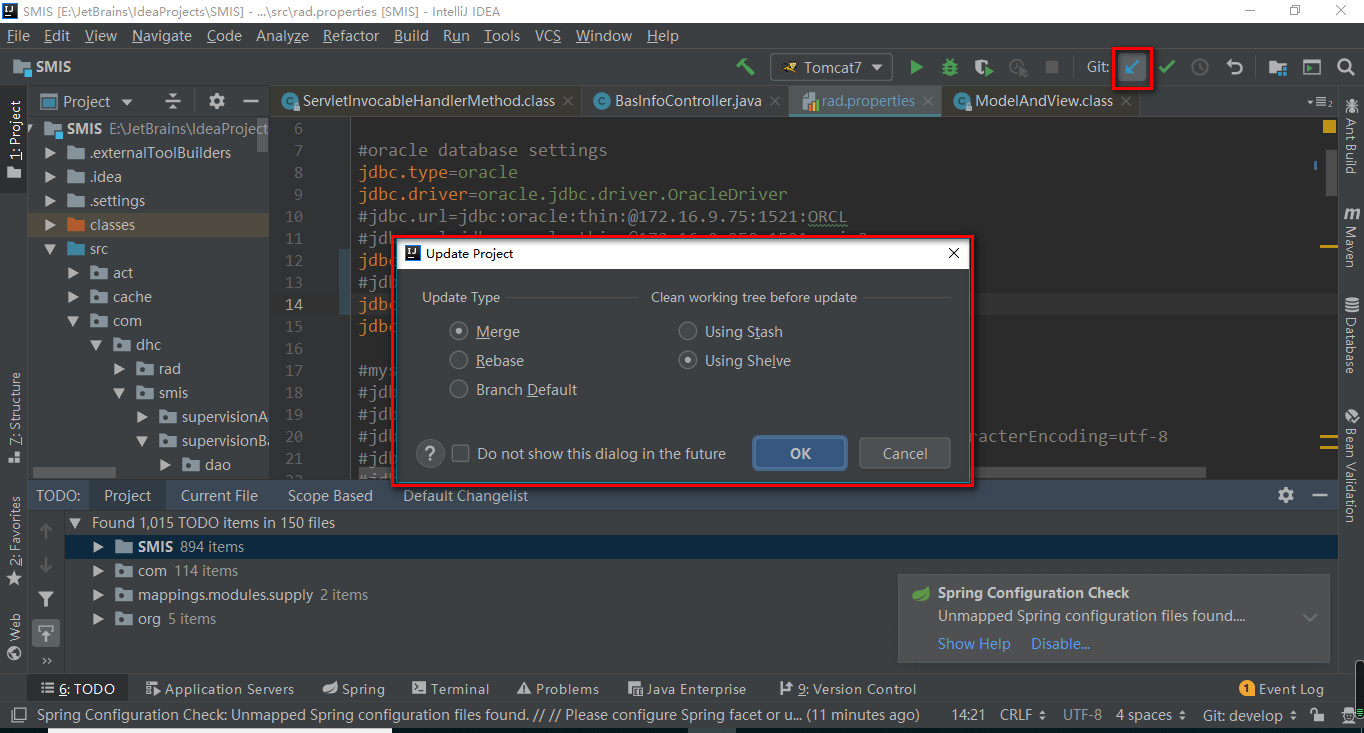The height and width of the screenshot is (733, 1364).
Task: Open Bean Validation side panel
Action: tap(1350, 465)
